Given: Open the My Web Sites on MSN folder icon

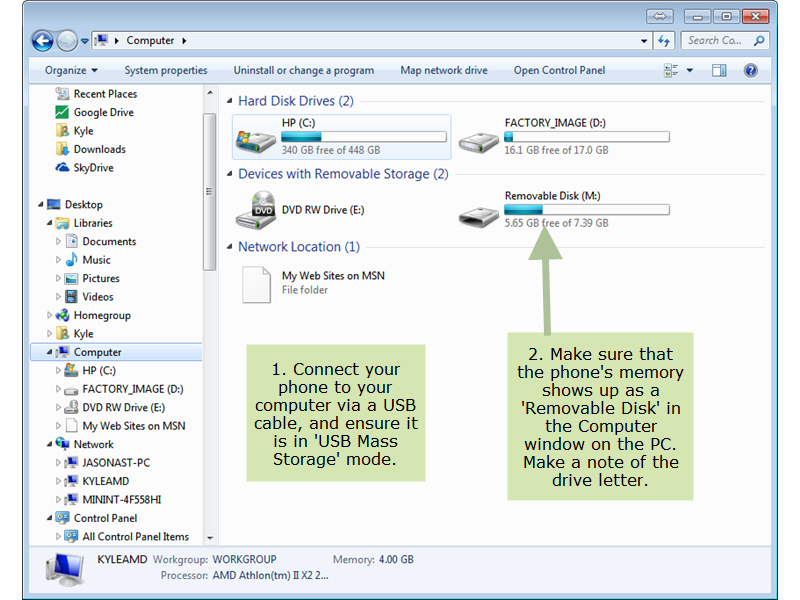Looking at the screenshot, I should pos(256,284).
